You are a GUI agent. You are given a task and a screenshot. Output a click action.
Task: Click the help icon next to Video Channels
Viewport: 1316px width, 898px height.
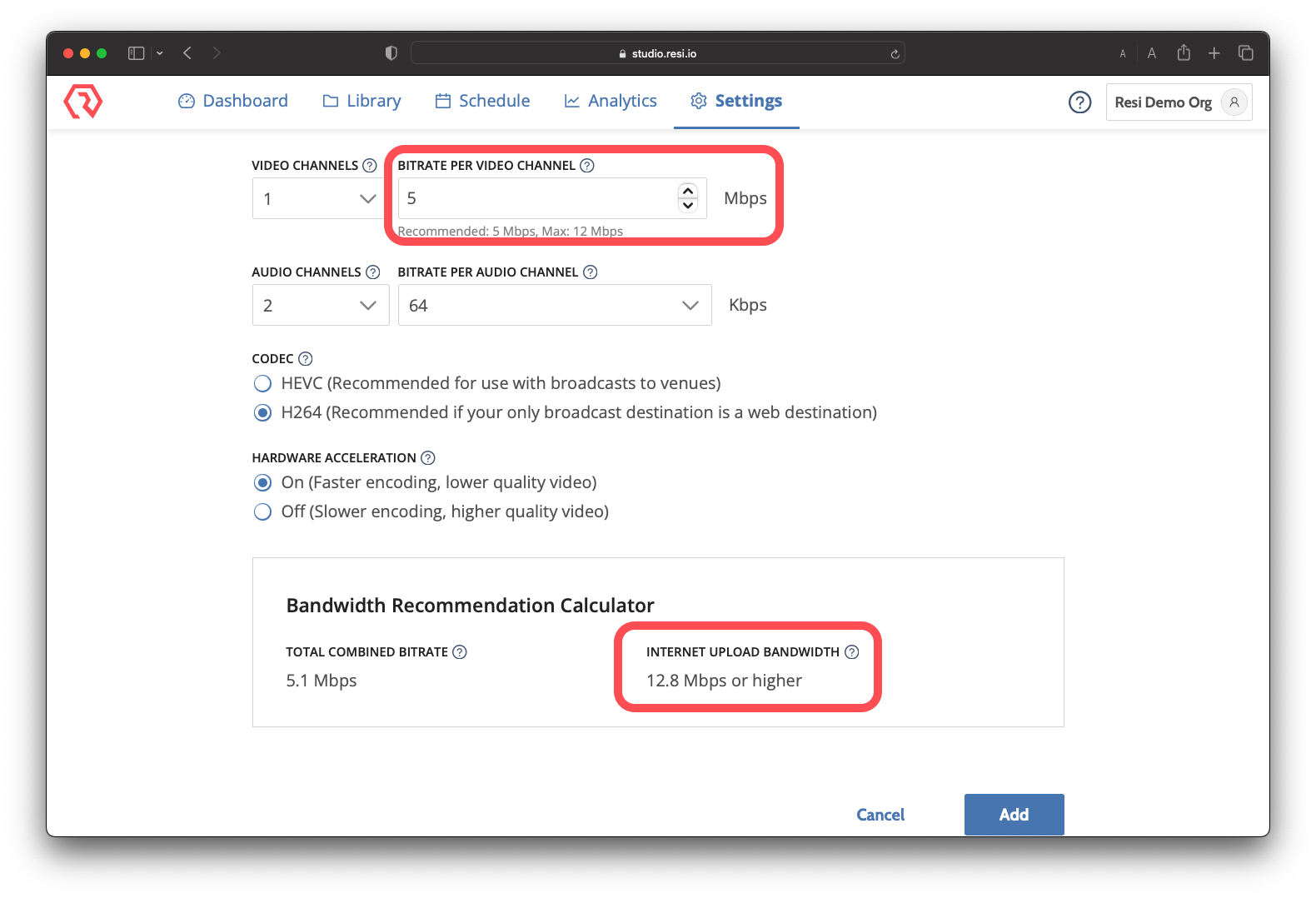[x=370, y=166]
